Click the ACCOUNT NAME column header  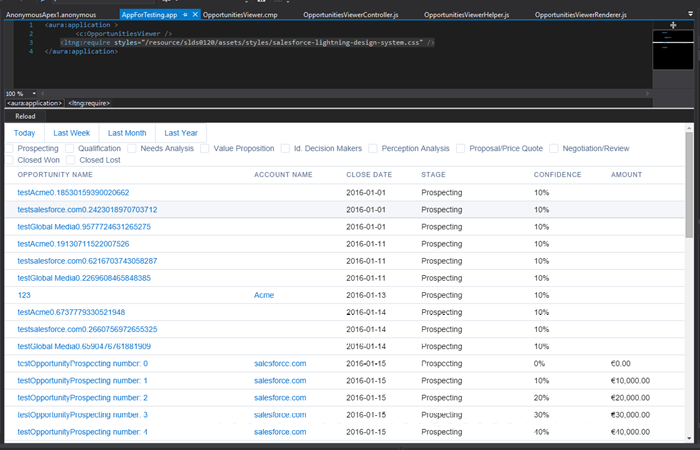pos(283,175)
